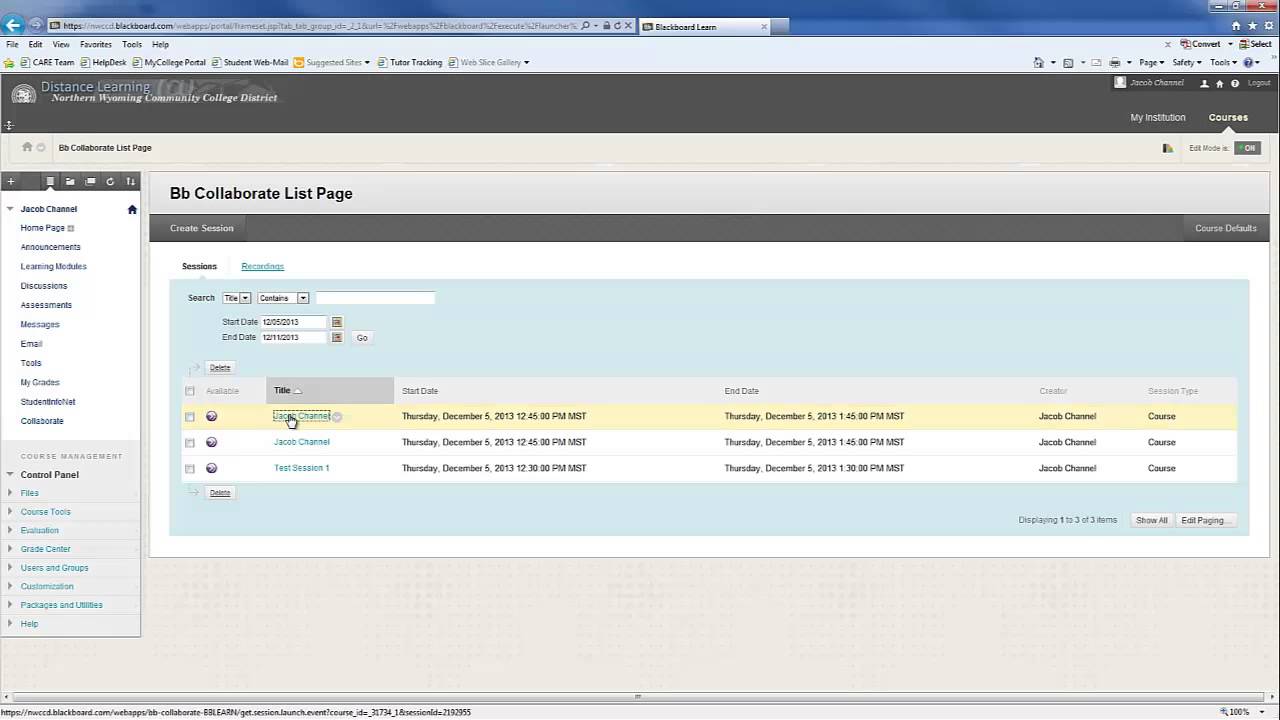1280x720 pixels.
Task: Click the Logout link
Action: [x=1260, y=83]
